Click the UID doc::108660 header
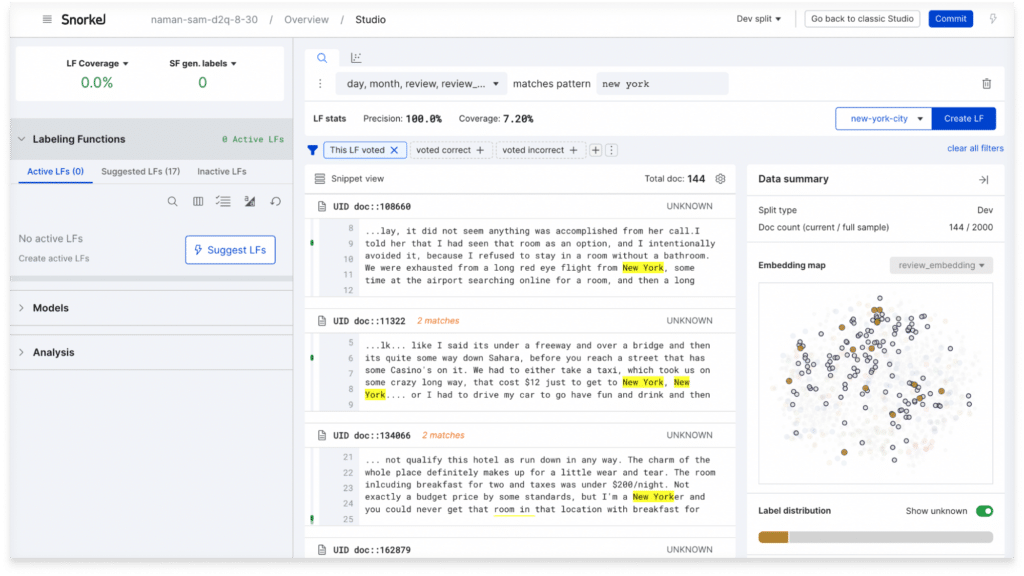The image size is (1024, 576). point(372,206)
